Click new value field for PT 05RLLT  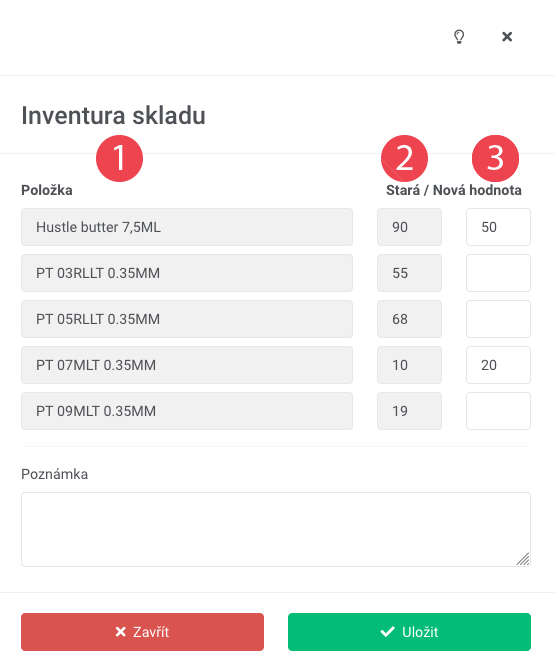498,319
